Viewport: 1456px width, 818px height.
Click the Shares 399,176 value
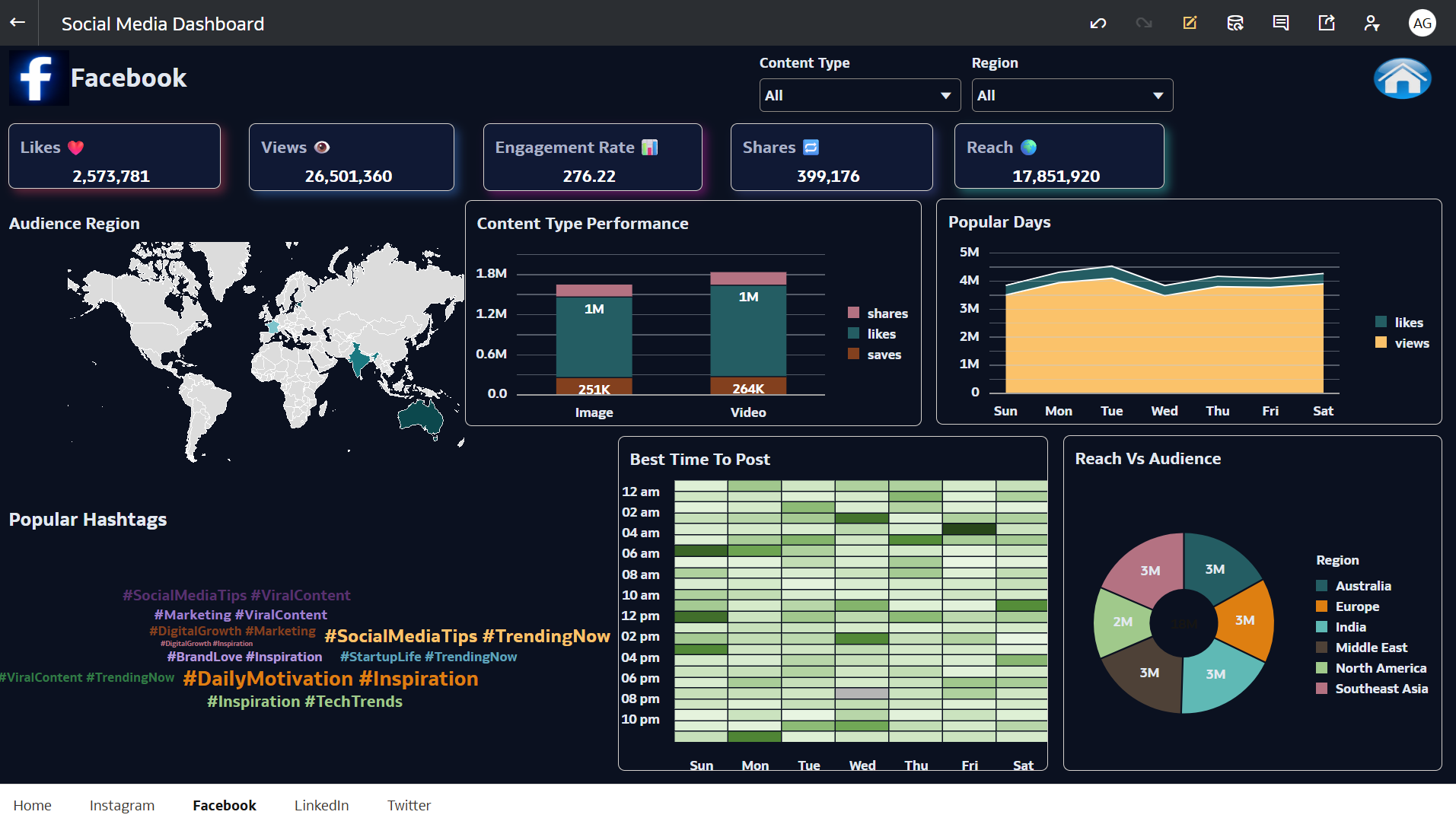(x=828, y=176)
